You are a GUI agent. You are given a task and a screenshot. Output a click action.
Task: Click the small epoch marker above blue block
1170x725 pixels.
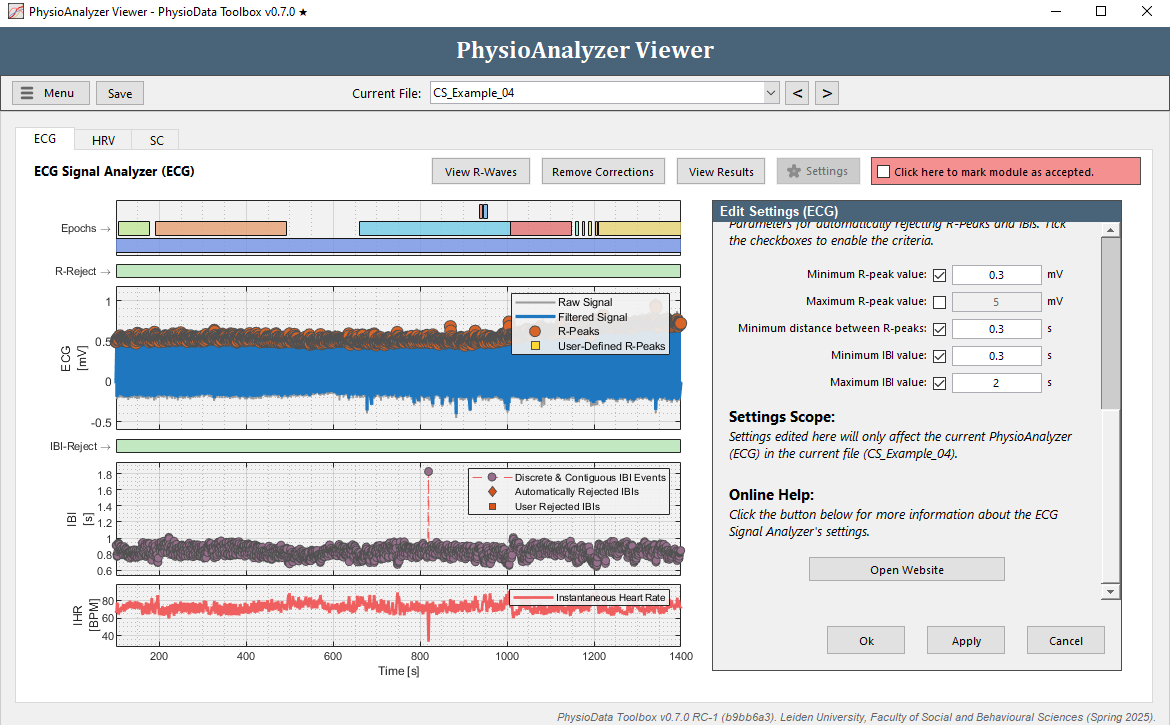(x=484, y=212)
